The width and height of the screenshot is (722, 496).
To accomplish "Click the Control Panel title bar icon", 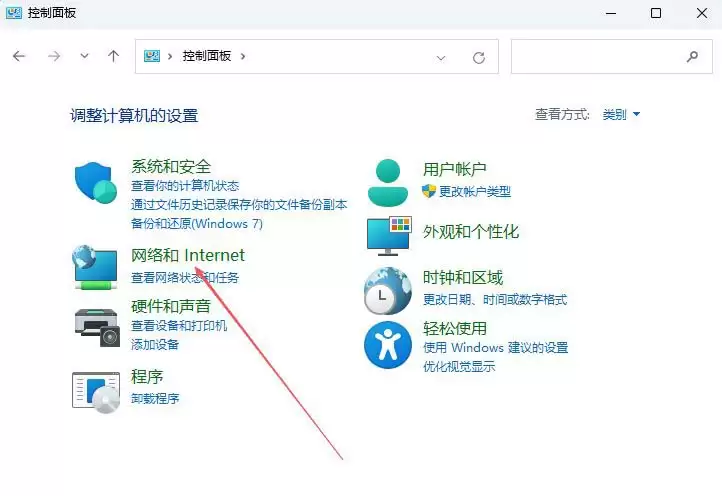I will (14, 13).
